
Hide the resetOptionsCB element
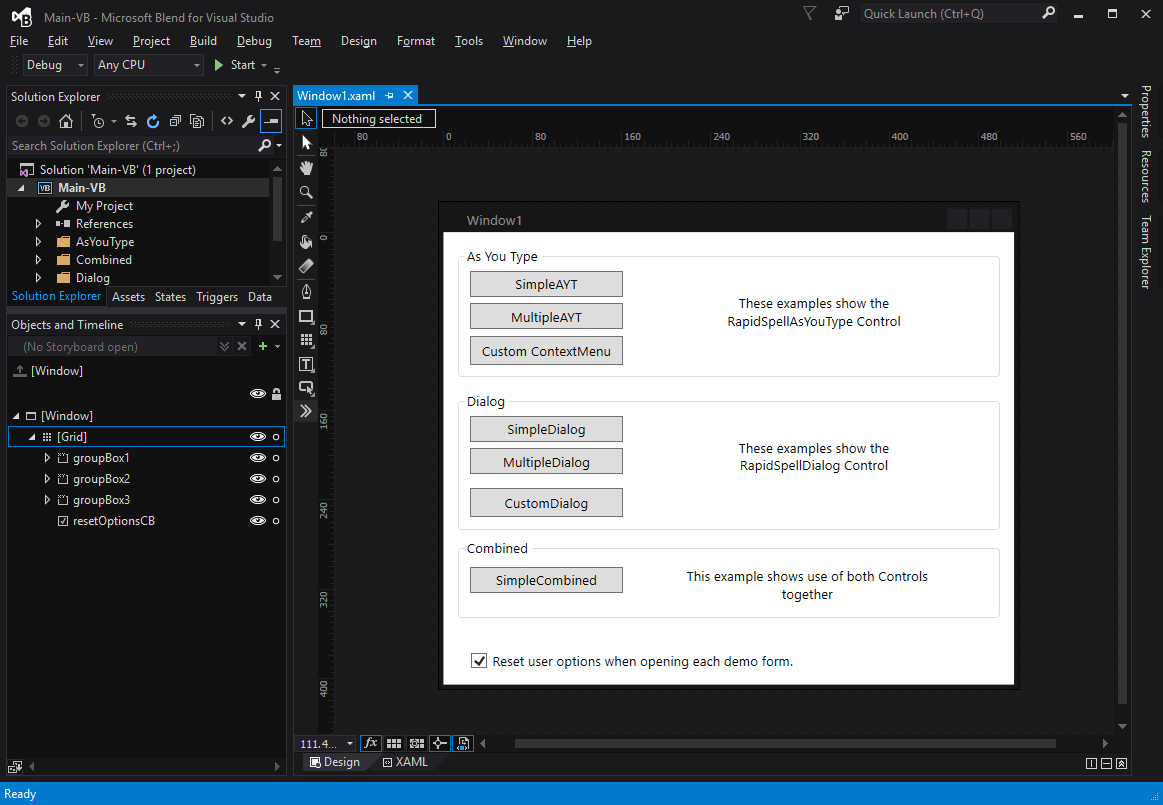click(258, 520)
